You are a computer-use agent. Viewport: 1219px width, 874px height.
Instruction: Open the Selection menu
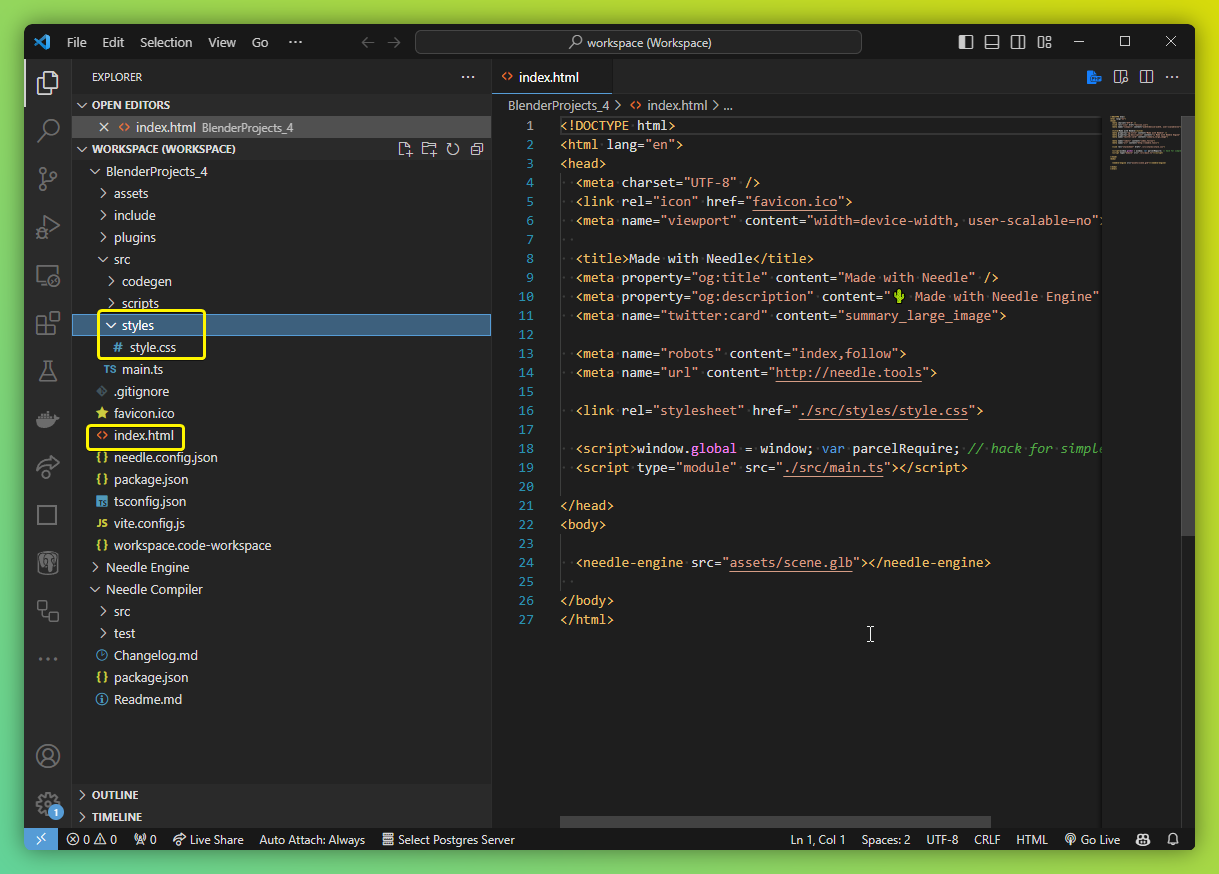click(x=166, y=42)
